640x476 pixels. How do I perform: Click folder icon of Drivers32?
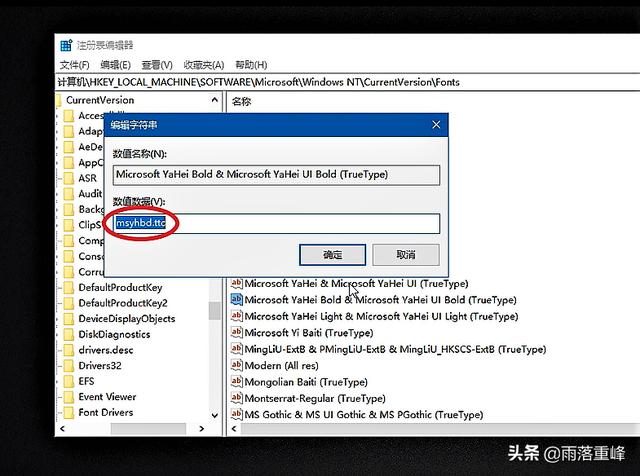click(x=69, y=365)
